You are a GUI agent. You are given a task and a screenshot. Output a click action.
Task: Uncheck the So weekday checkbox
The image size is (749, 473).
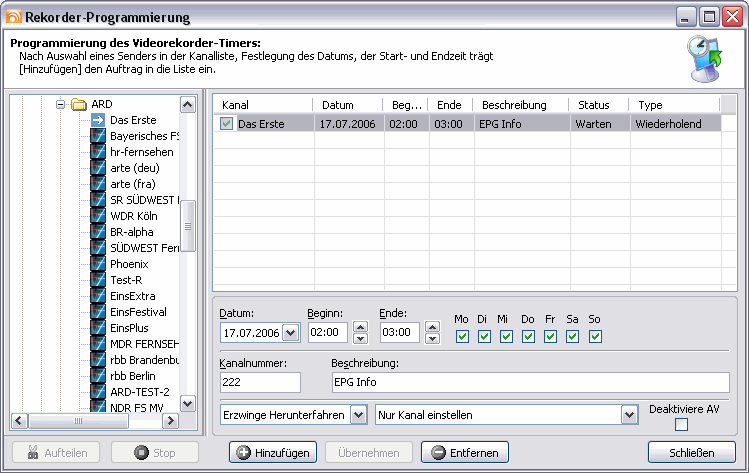[595, 336]
